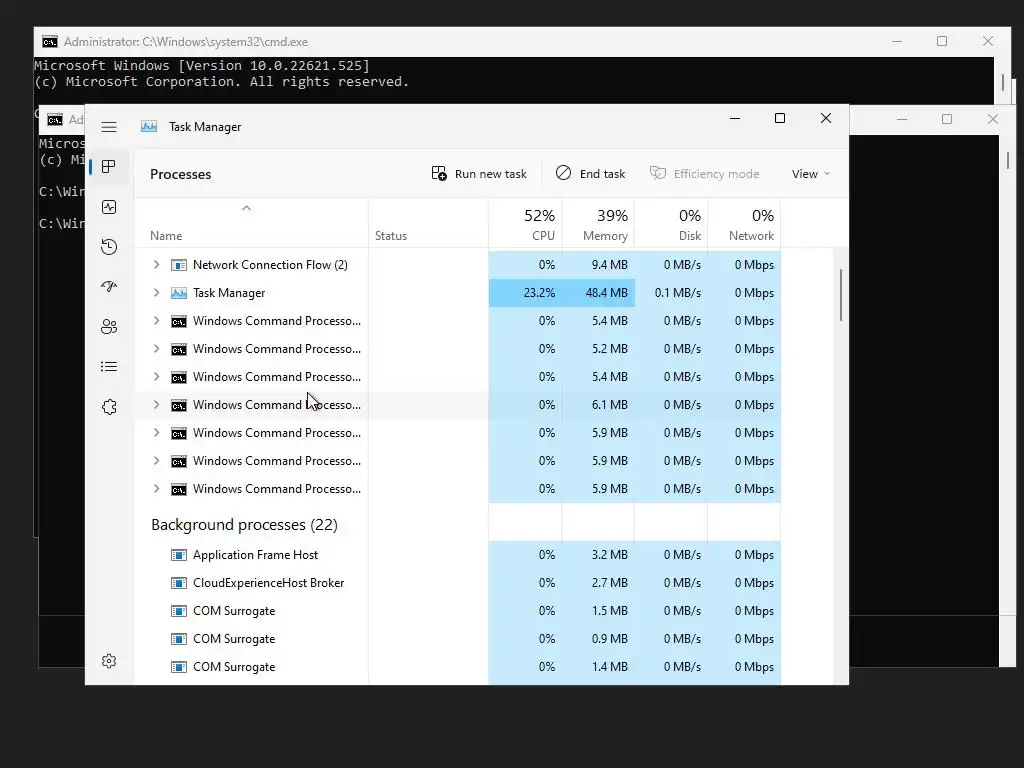This screenshot has height=768, width=1024.
Task: Click the Efficiency mode button
Action: [705, 174]
